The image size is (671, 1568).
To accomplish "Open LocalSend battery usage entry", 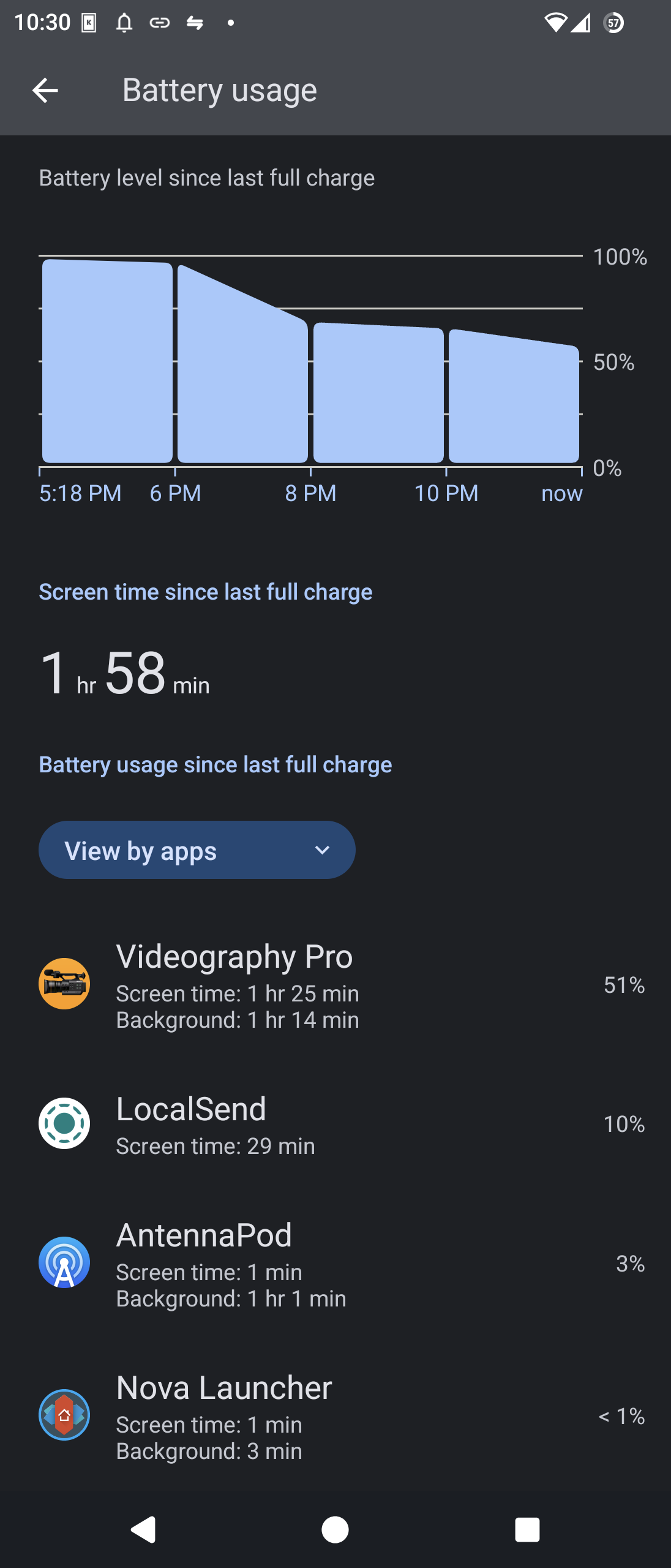I will coord(335,1124).
